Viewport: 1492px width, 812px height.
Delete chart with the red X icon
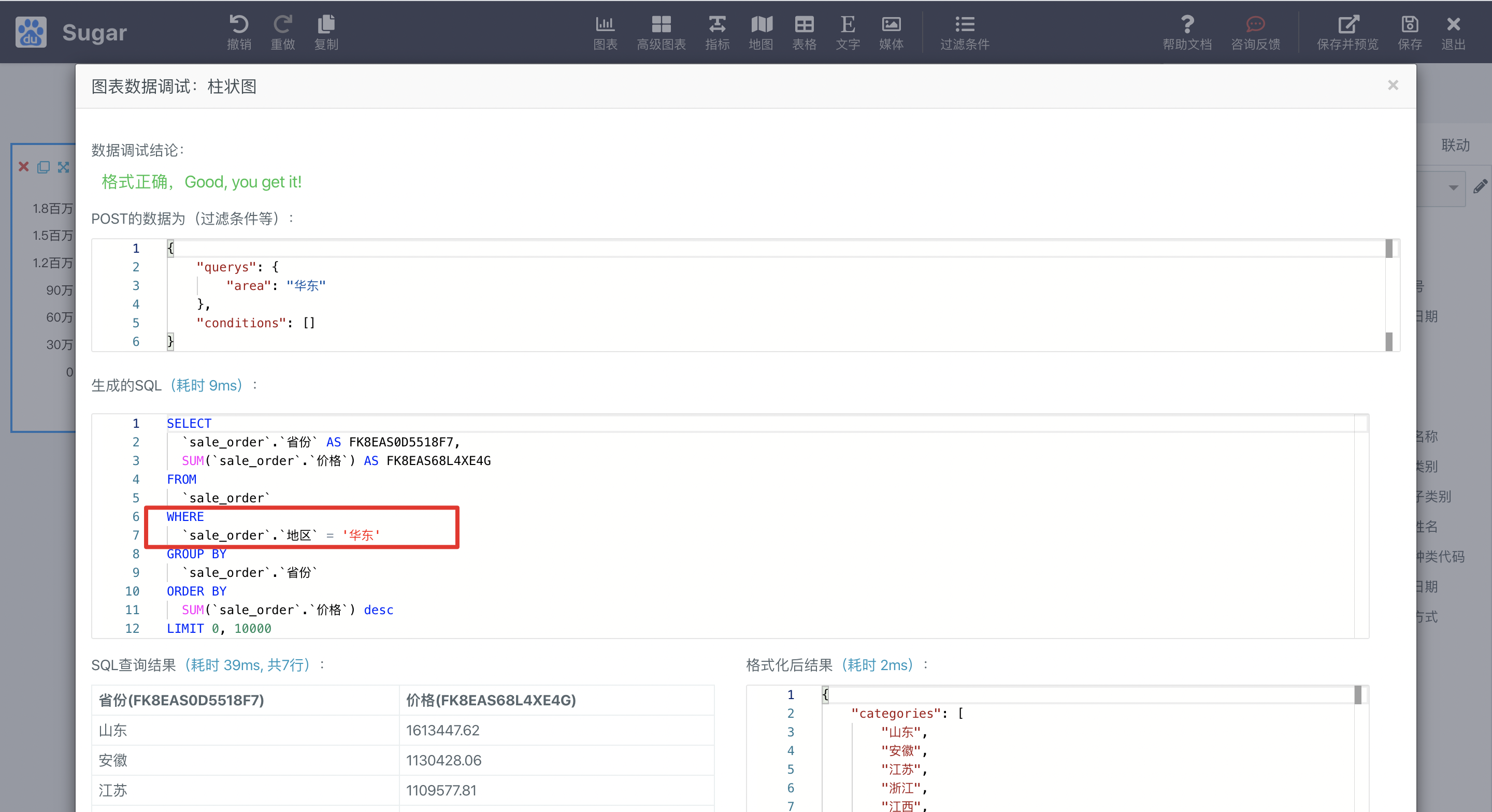pyautogui.click(x=24, y=167)
